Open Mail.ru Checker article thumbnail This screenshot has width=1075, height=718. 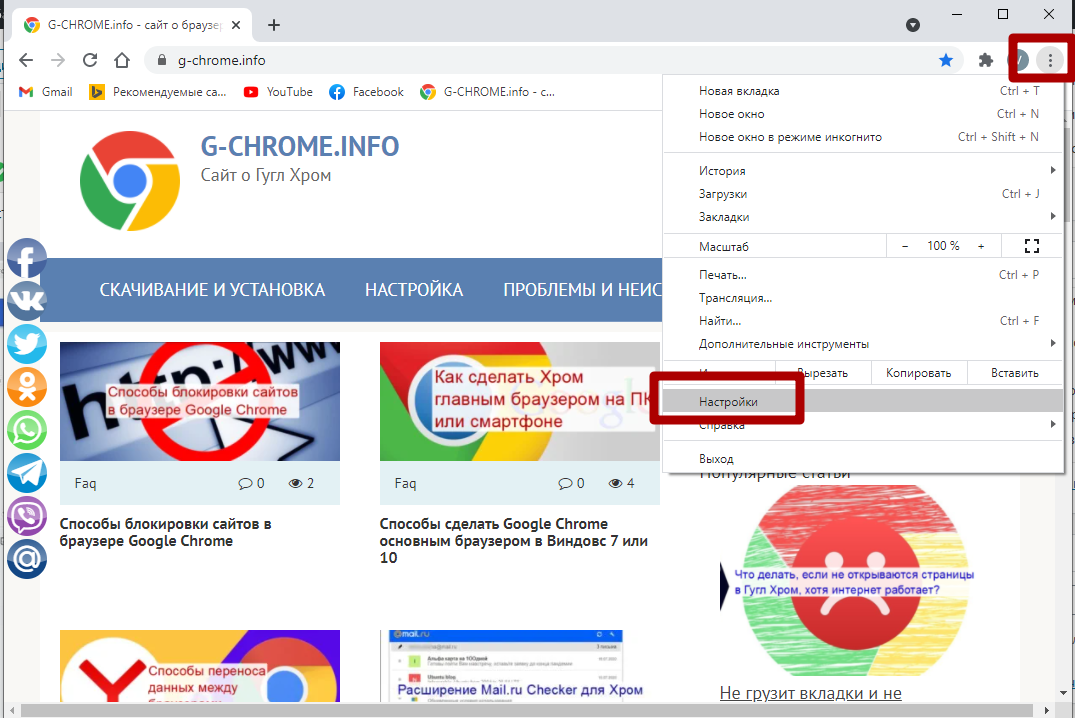(506, 666)
